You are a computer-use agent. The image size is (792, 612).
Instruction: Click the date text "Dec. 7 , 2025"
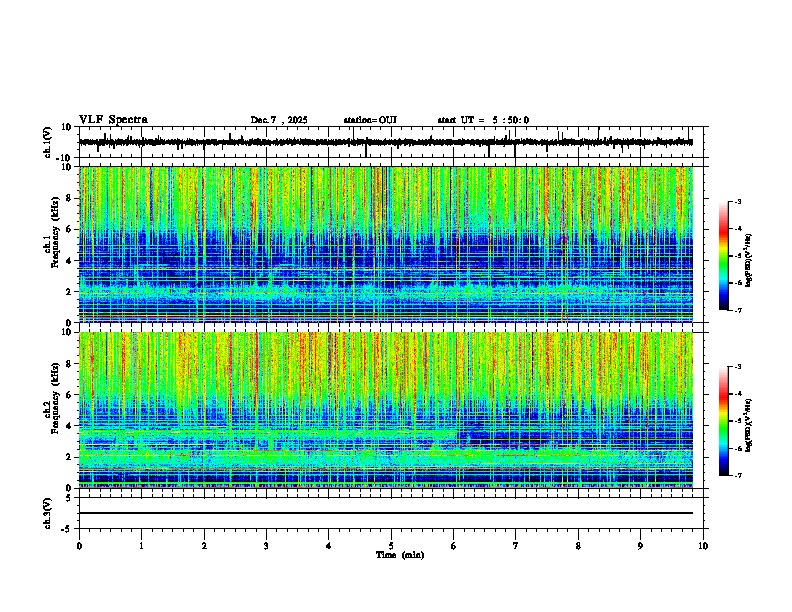(279, 120)
